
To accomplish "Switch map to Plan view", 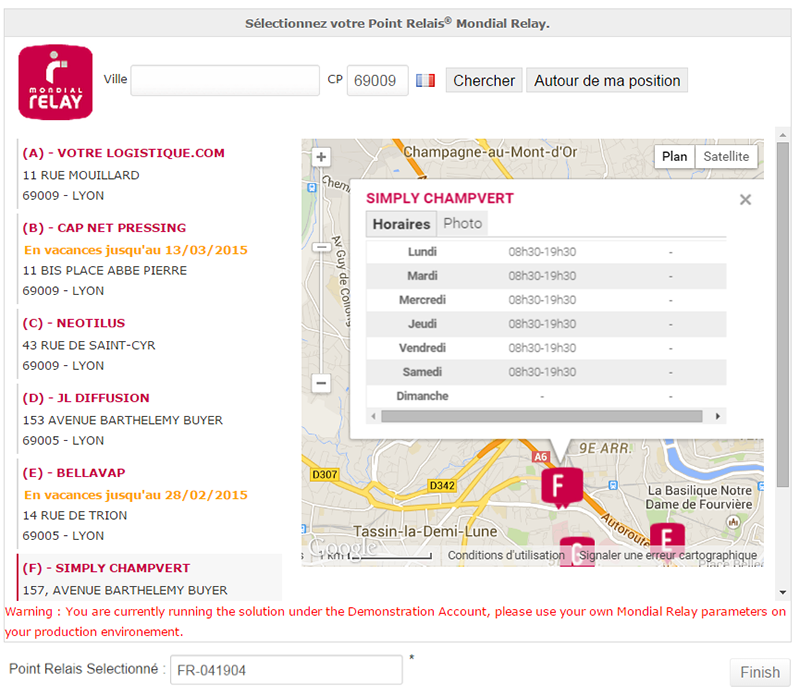I will [x=674, y=157].
